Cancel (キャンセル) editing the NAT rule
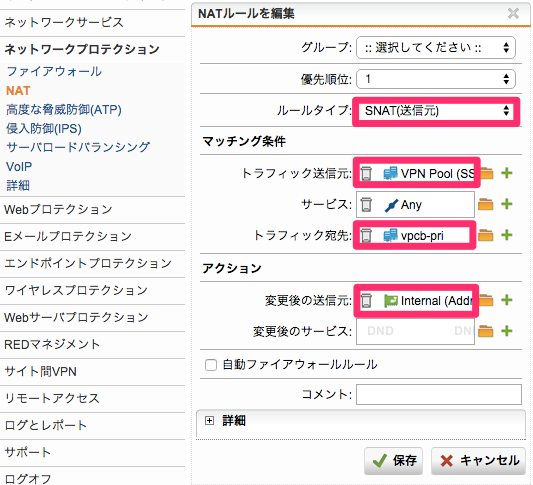The image size is (533, 485). pos(478,461)
